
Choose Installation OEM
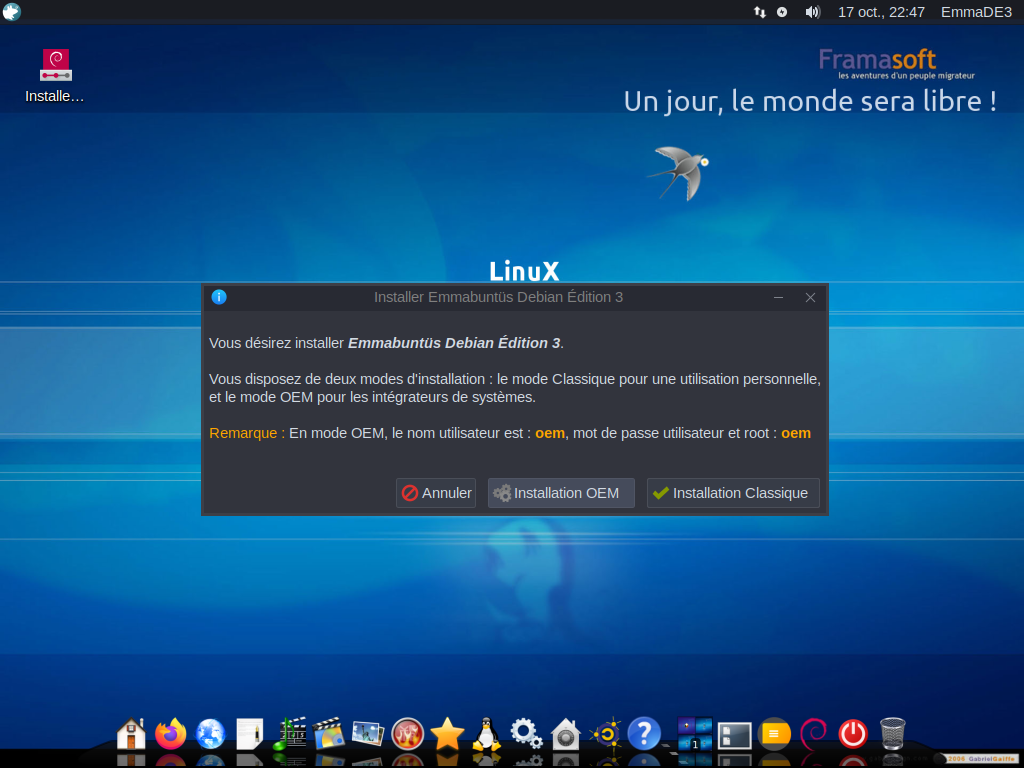pos(561,493)
